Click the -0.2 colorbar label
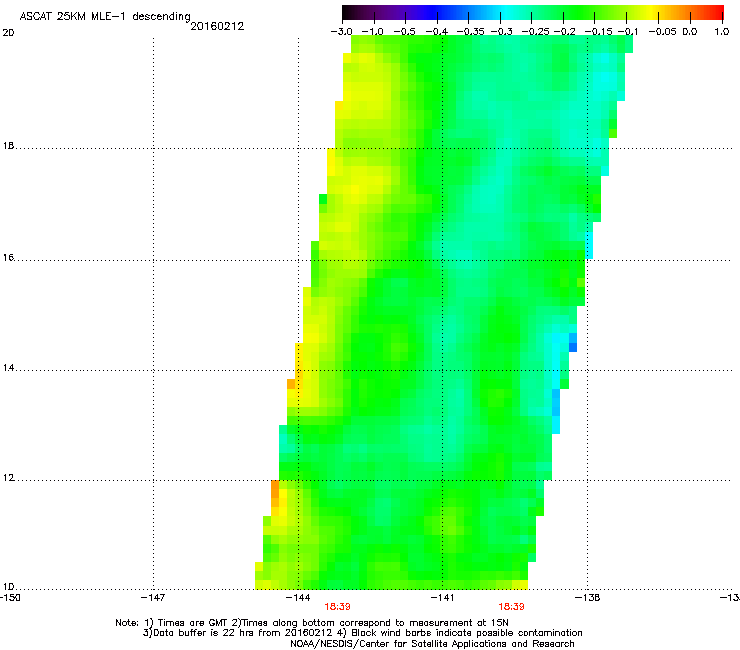 pos(564,32)
